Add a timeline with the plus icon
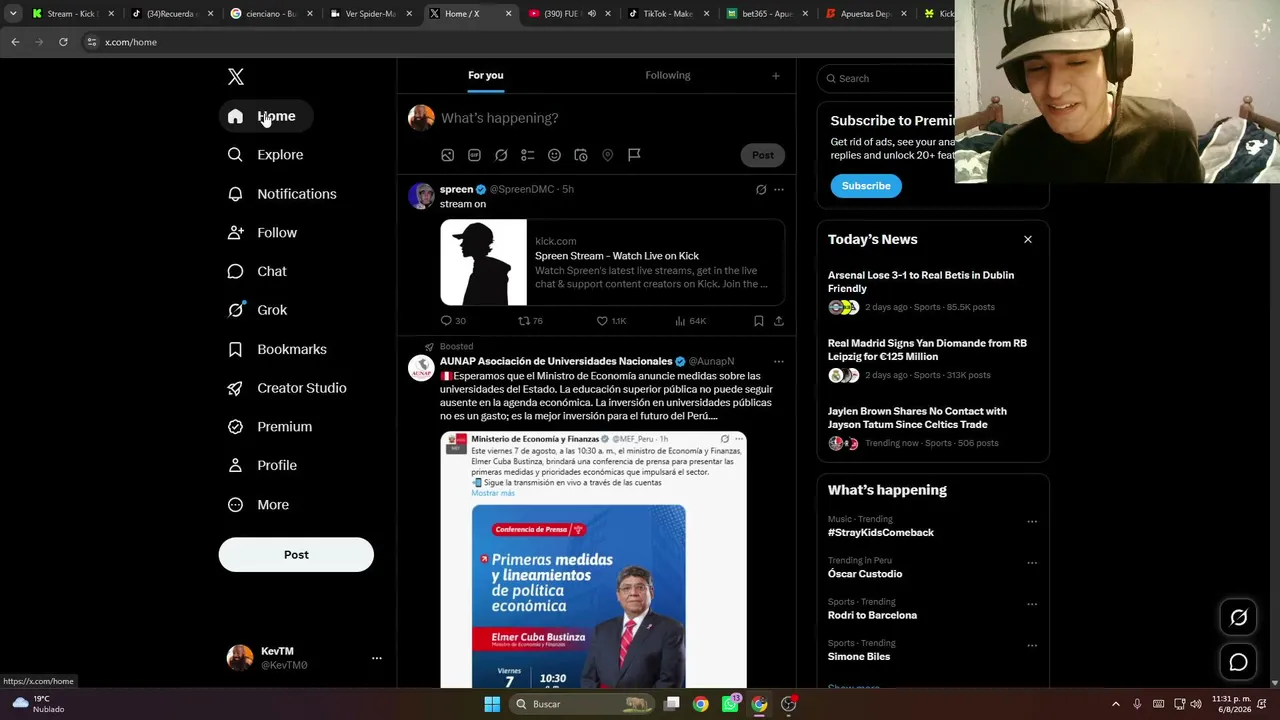 [776, 76]
